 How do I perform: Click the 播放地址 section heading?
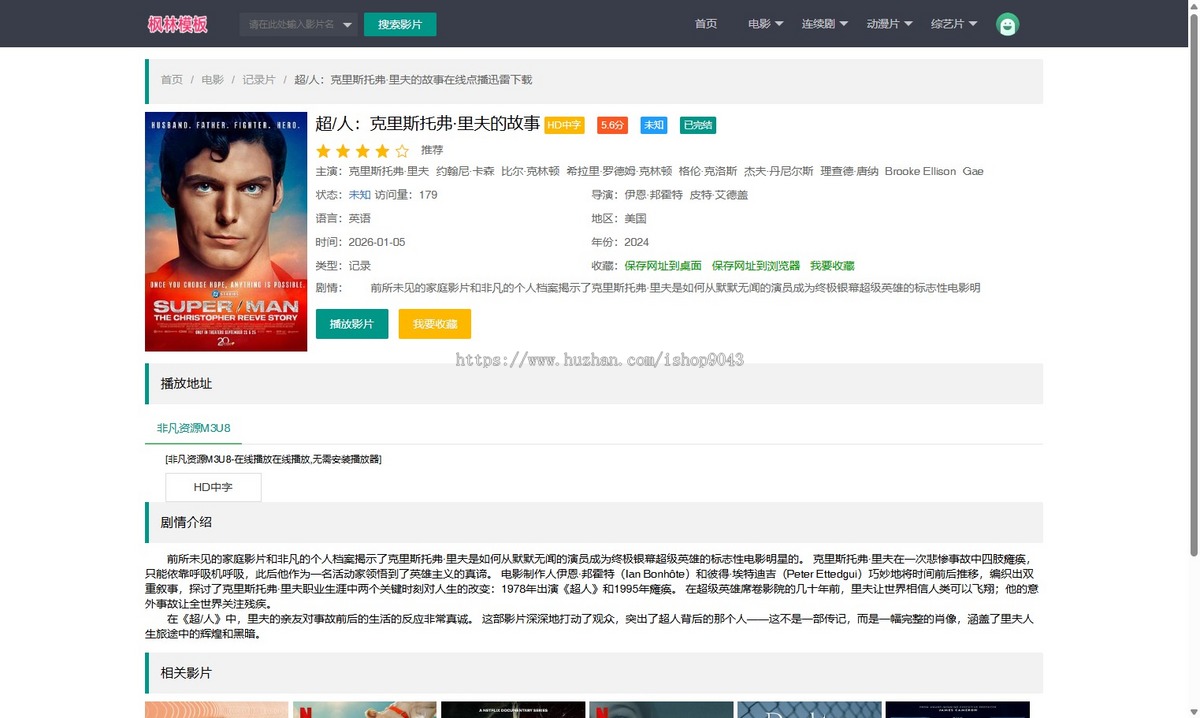(186, 384)
